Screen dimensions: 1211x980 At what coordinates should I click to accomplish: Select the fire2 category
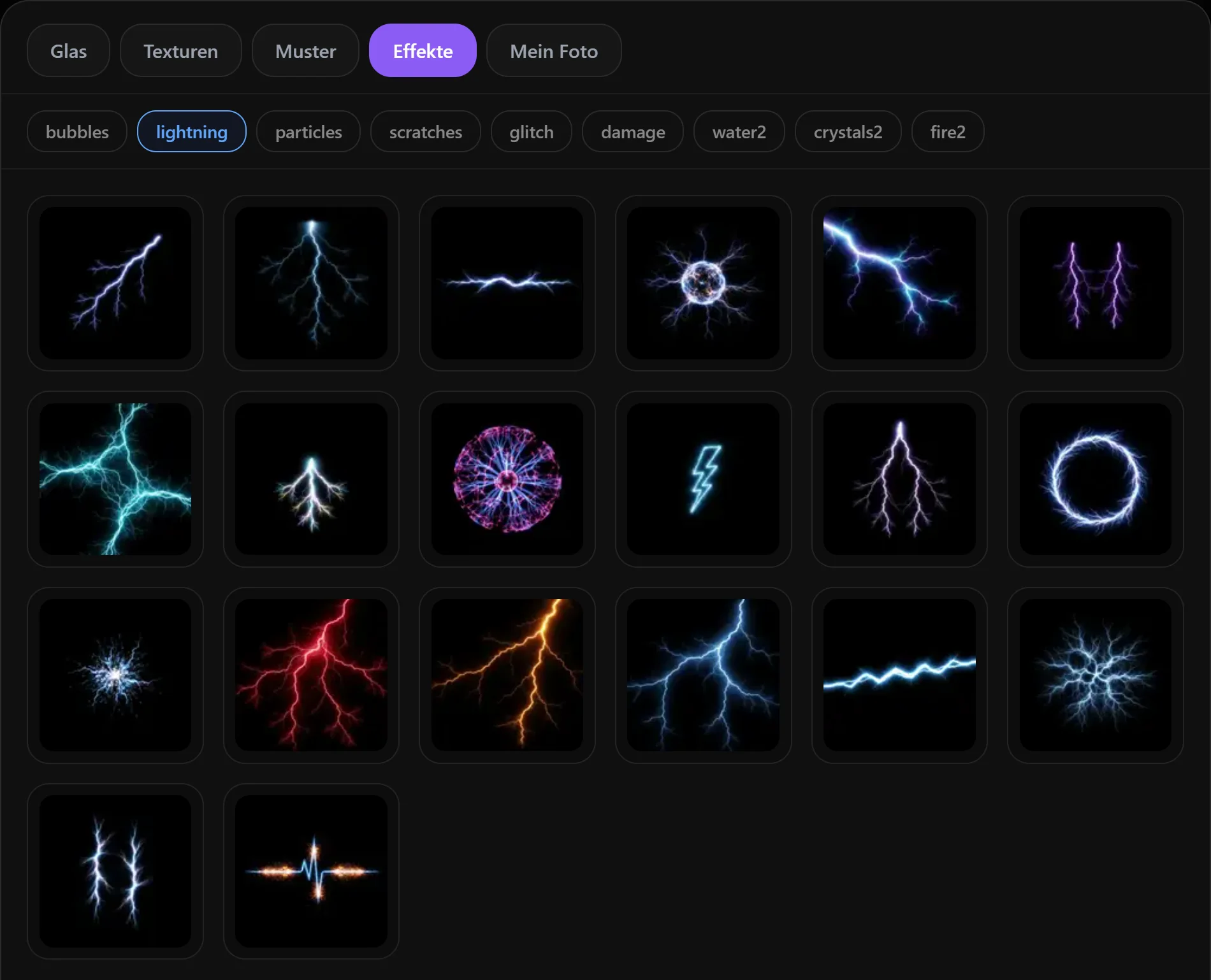(x=948, y=132)
